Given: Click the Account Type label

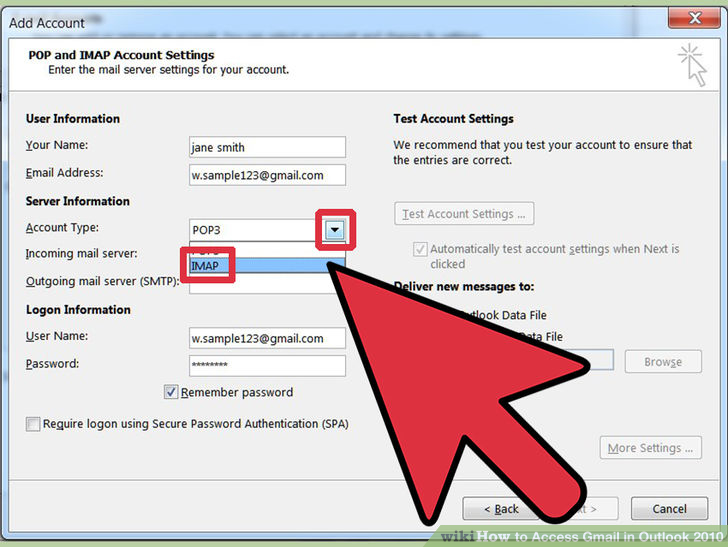Looking at the screenshot, I should pyautogui.click(x=62, y=228).
